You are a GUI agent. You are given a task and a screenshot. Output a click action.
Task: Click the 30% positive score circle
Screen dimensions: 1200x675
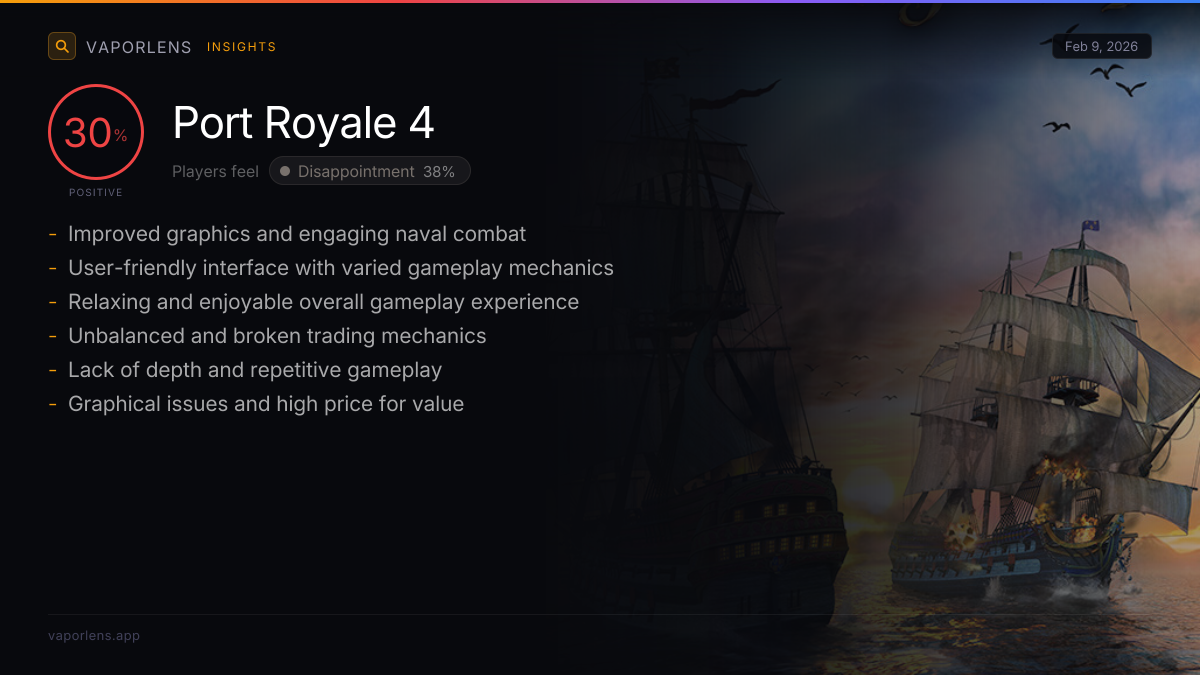96,132
